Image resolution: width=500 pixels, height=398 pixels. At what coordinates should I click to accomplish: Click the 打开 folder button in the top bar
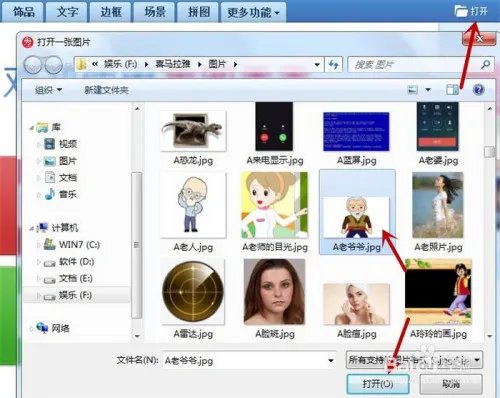[471, 11]
